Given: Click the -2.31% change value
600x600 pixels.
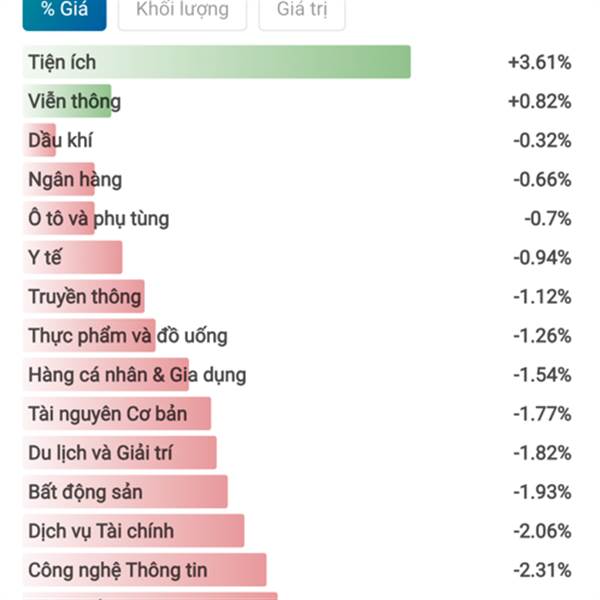Looking at the screenshot, I should click(x=541, y=570).
